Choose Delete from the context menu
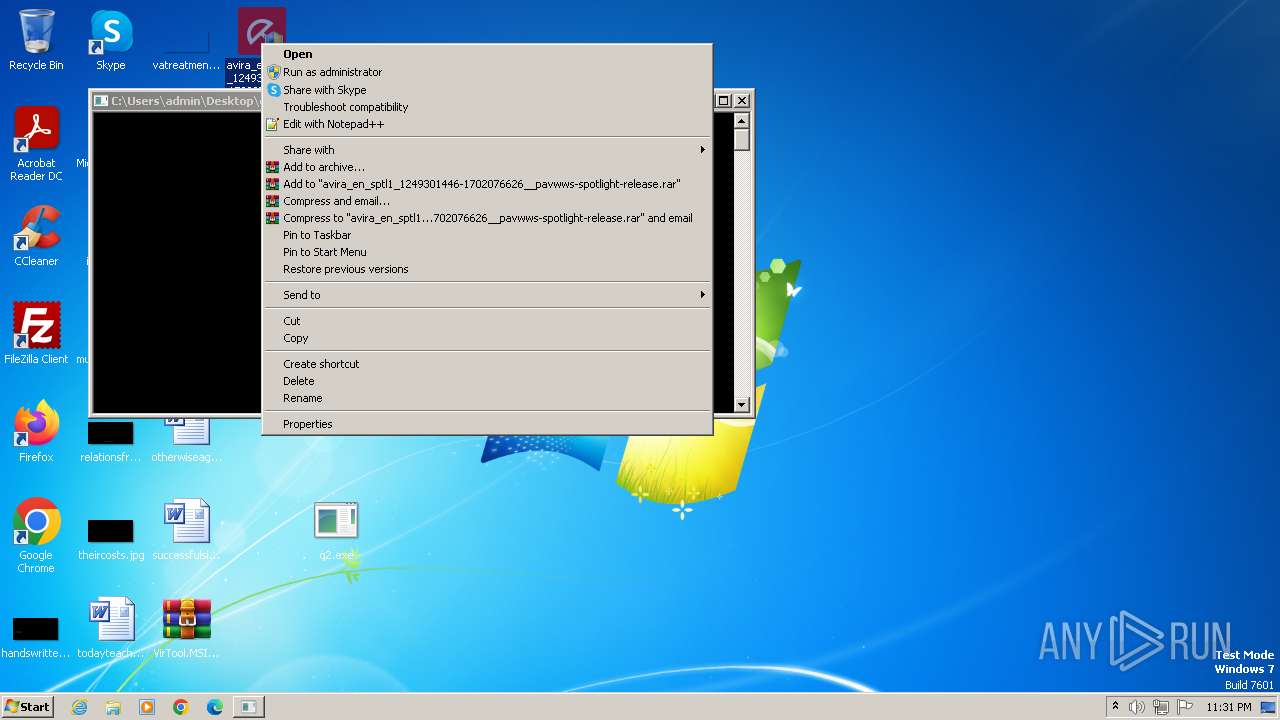This screenshot has height=720, width=1280. click(487, 381)
